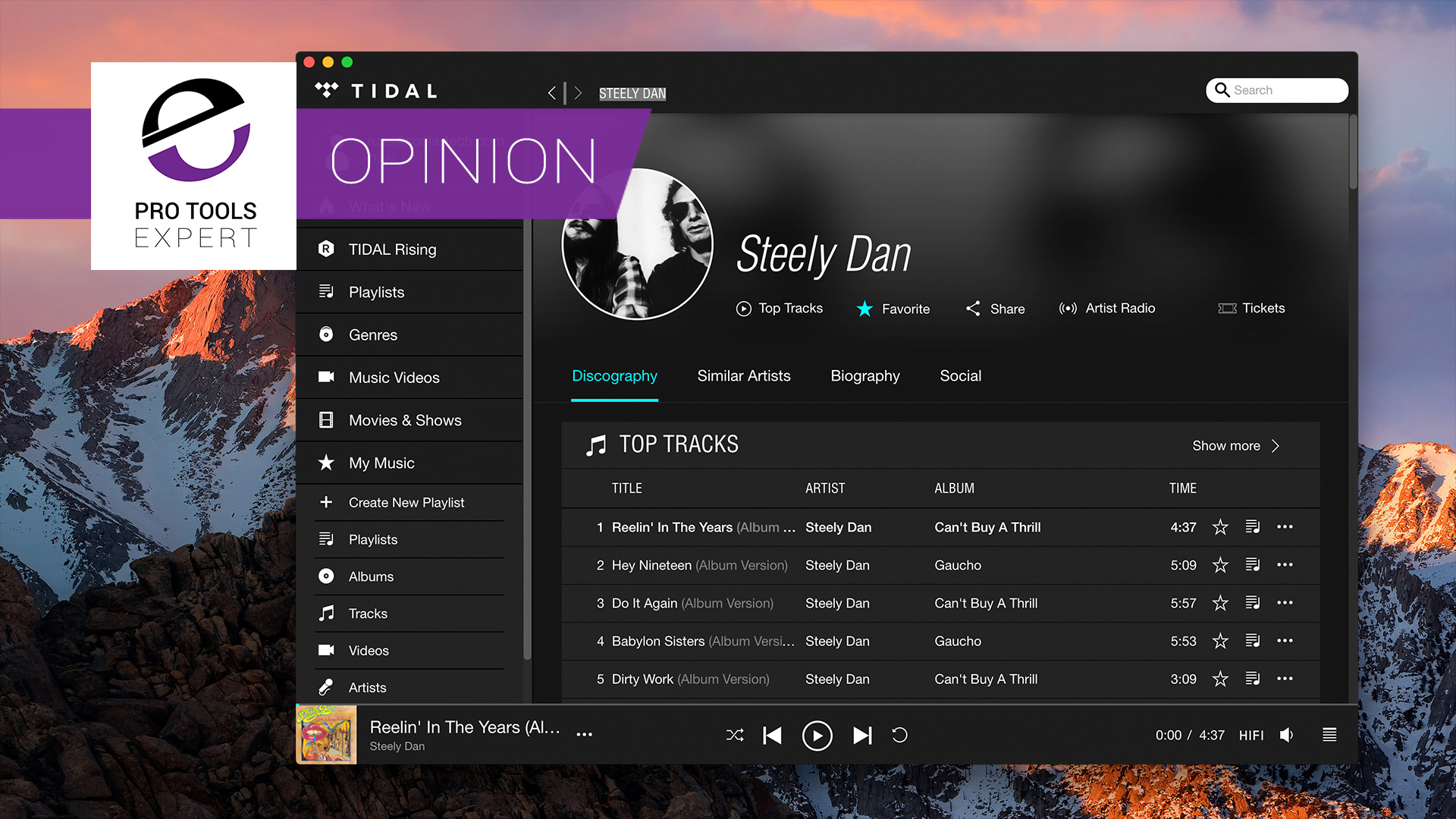This screenshot has height=819, width=1456.
Task: Favorite the track Dirty Work
Action: (1220, 678)
